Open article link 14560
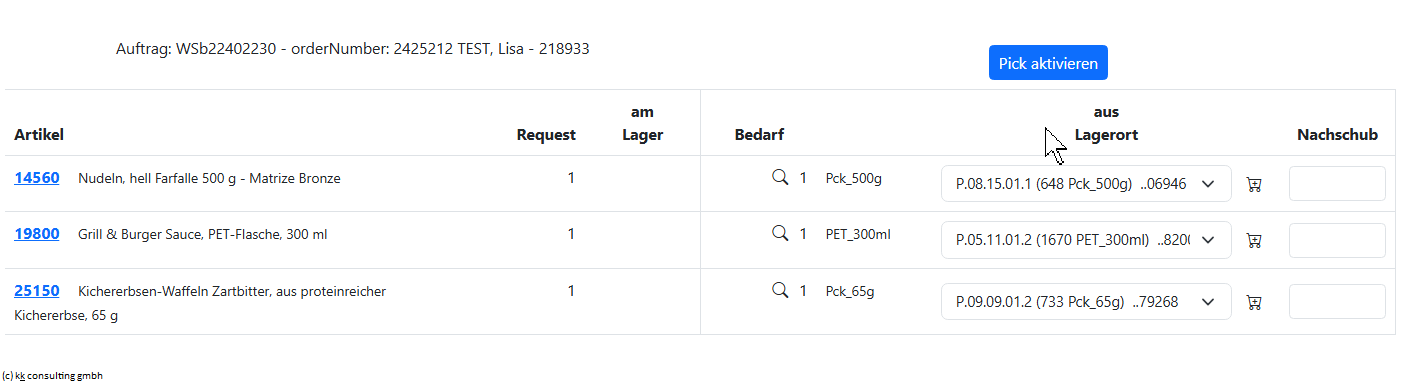Screen dimensions: 1421x388 tap(36, 178)
